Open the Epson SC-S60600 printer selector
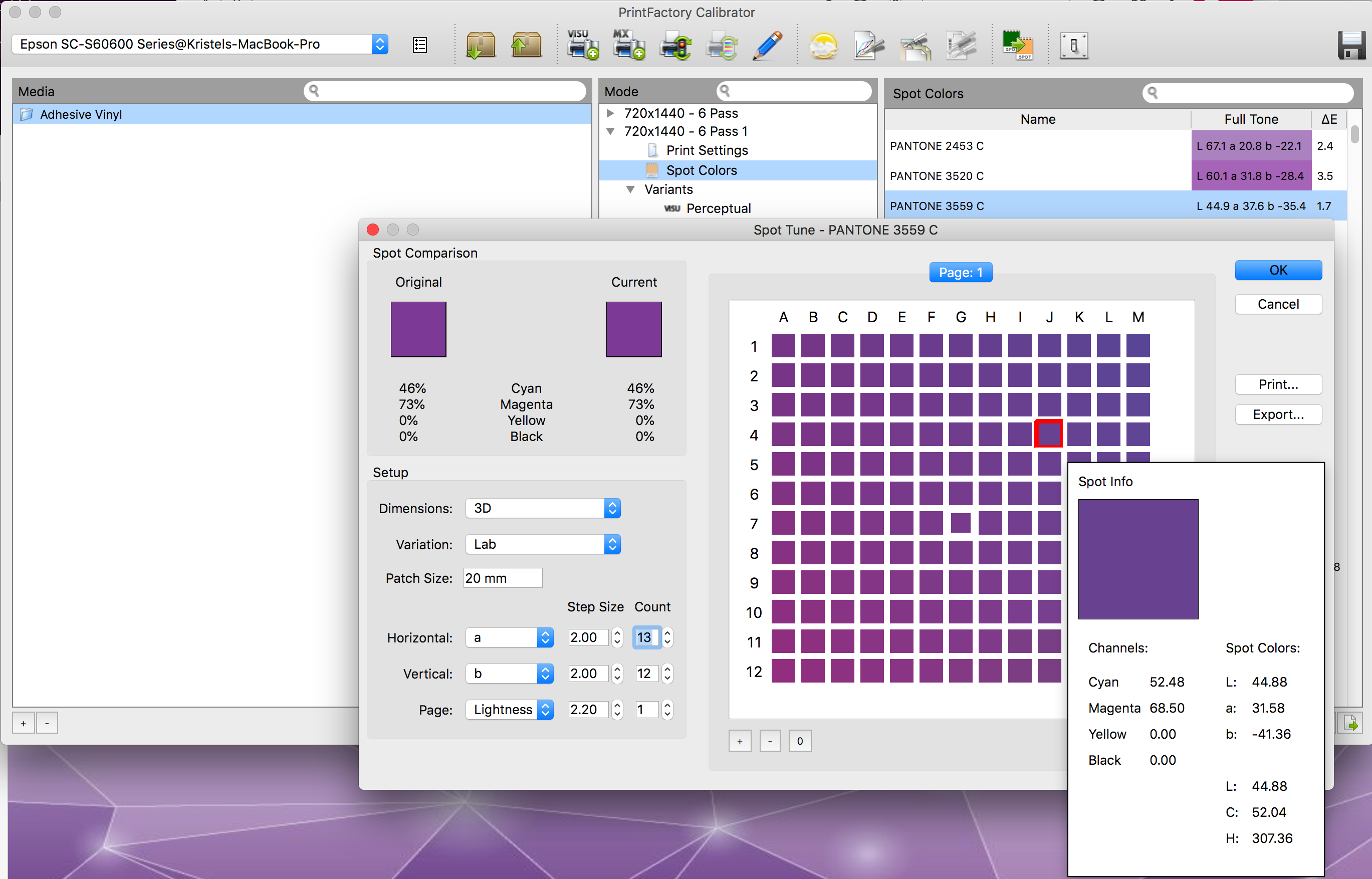This screenshot has width=1372, height=879. pos(200,44)
